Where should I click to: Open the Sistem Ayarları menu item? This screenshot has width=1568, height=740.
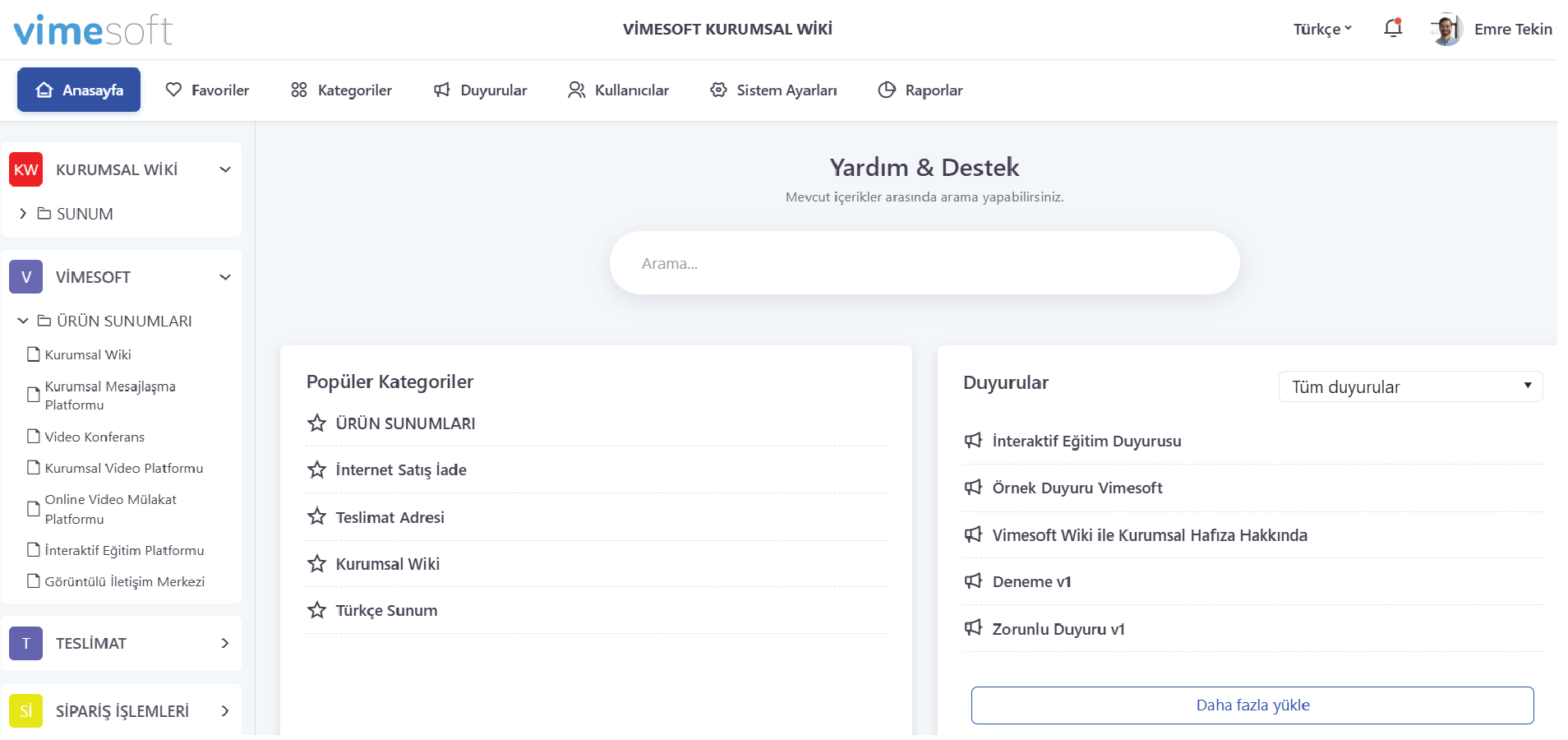pyautogui.click(x=773, y=90)
